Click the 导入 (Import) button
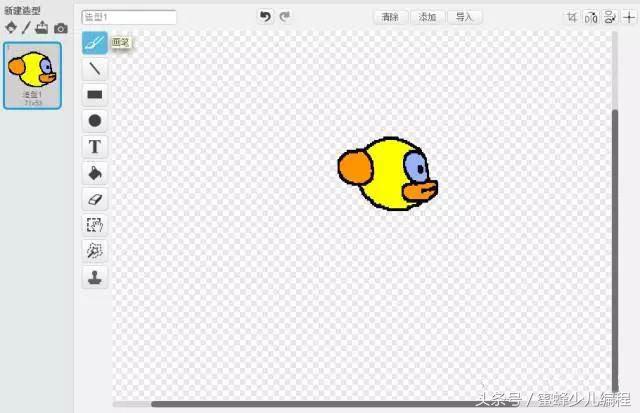The width and height of the screenshot is (640, 413). coord(464,17)
